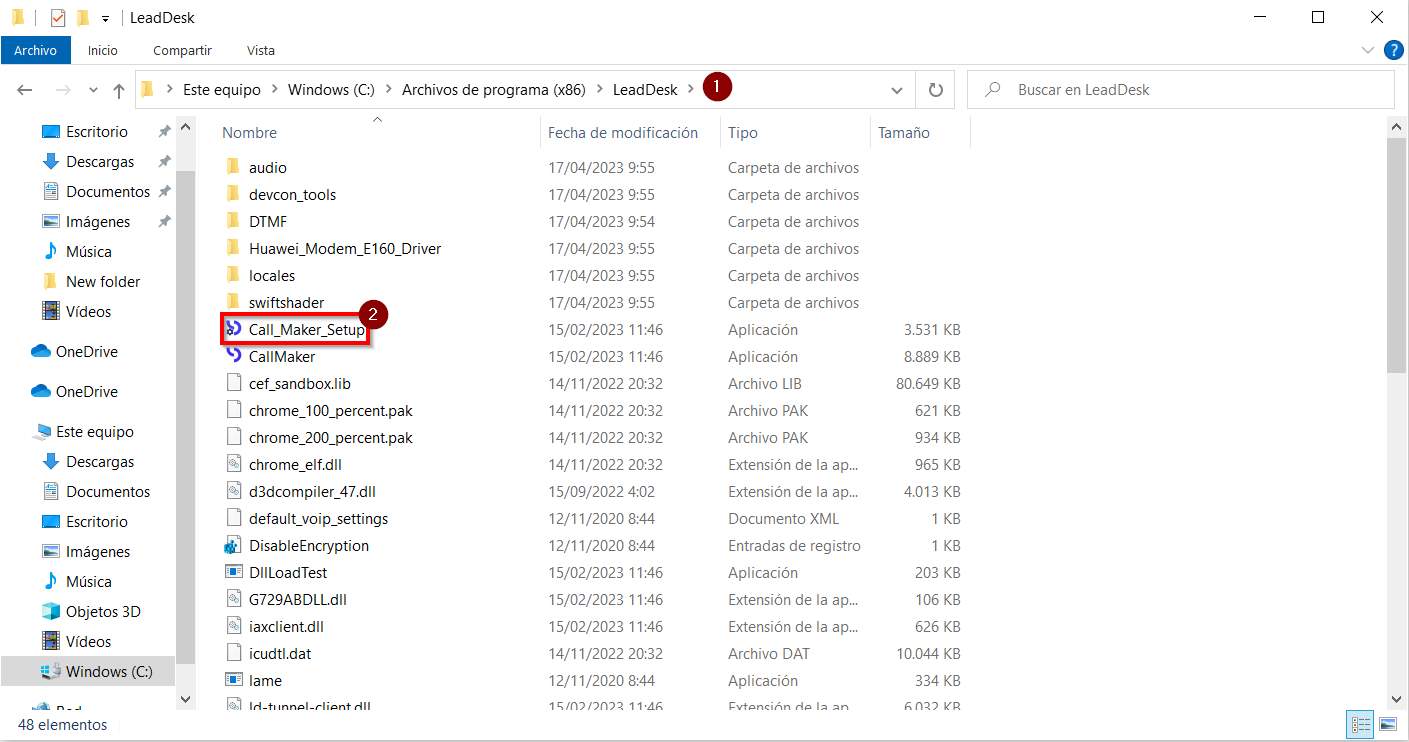This screenshot has height=742, width=1409.
Task: Click the DllLoadTest application icon
Action: [233, 572]
